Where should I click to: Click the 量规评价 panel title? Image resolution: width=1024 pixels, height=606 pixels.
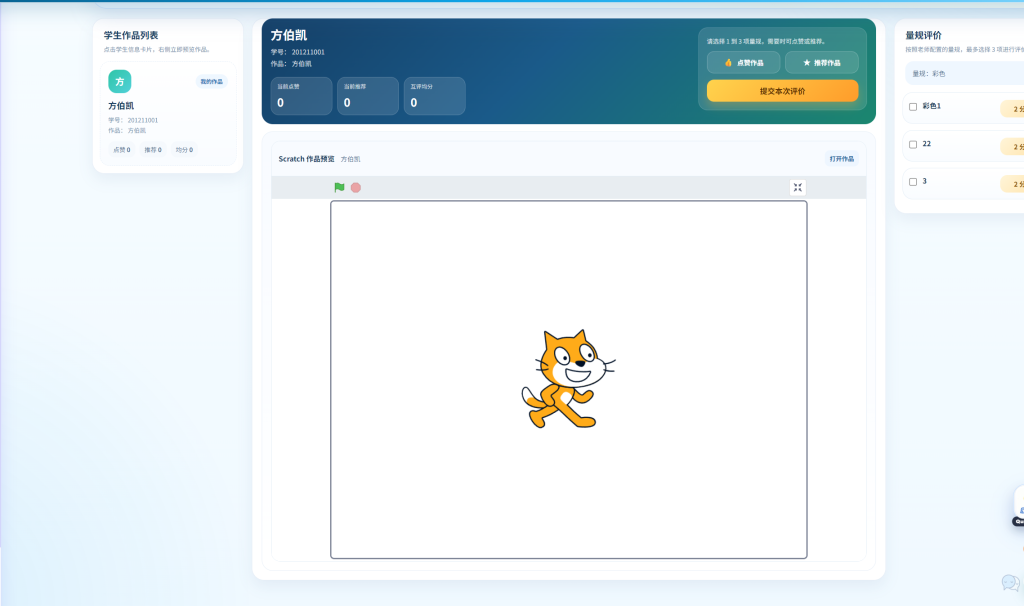pos(923,35)
